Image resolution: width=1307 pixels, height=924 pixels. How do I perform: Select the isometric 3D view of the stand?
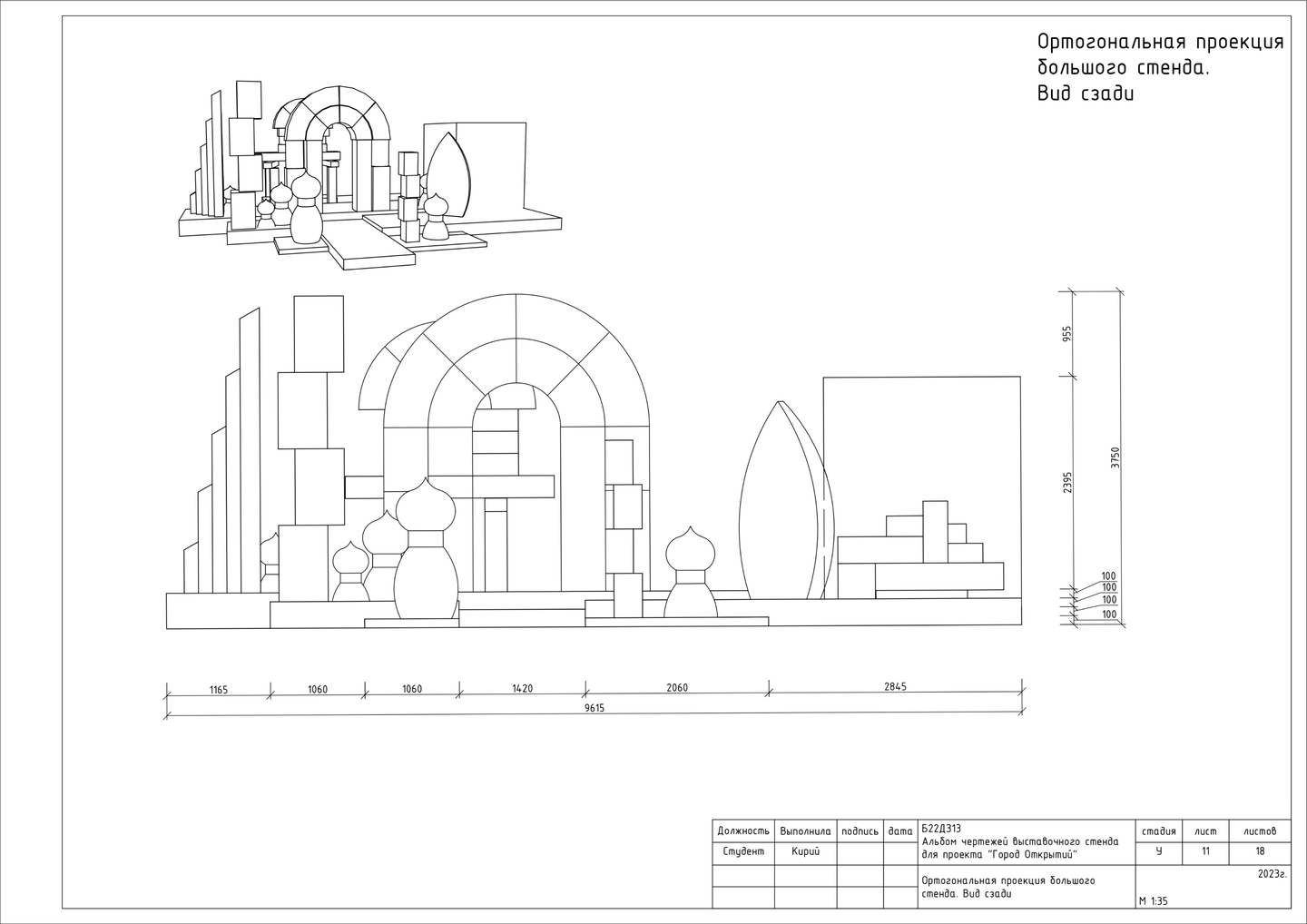point(369,175)
